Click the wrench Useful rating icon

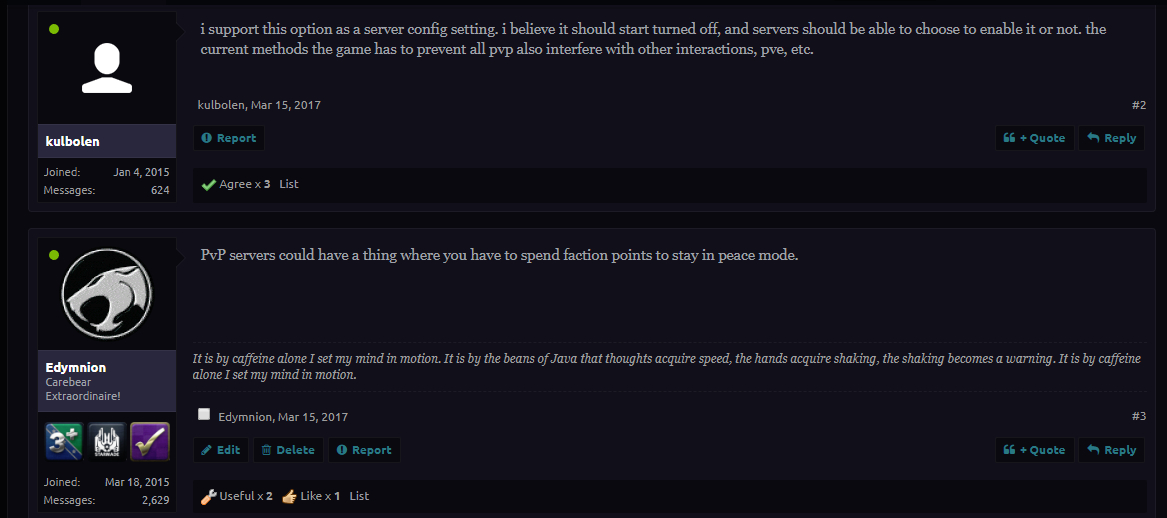click(208, 496)
